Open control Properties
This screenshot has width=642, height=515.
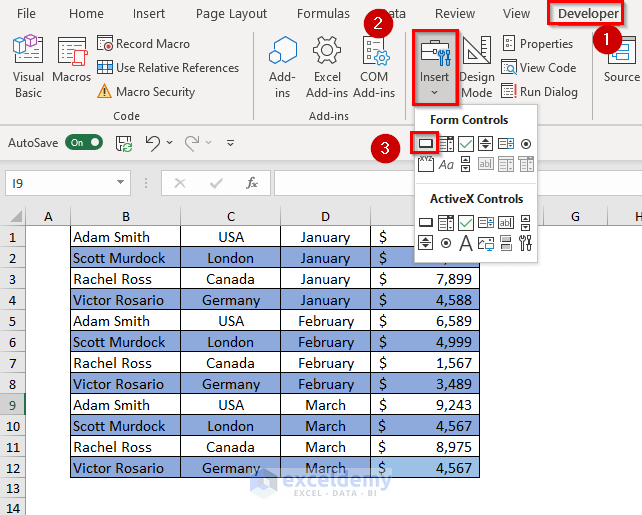click(537, 43)
